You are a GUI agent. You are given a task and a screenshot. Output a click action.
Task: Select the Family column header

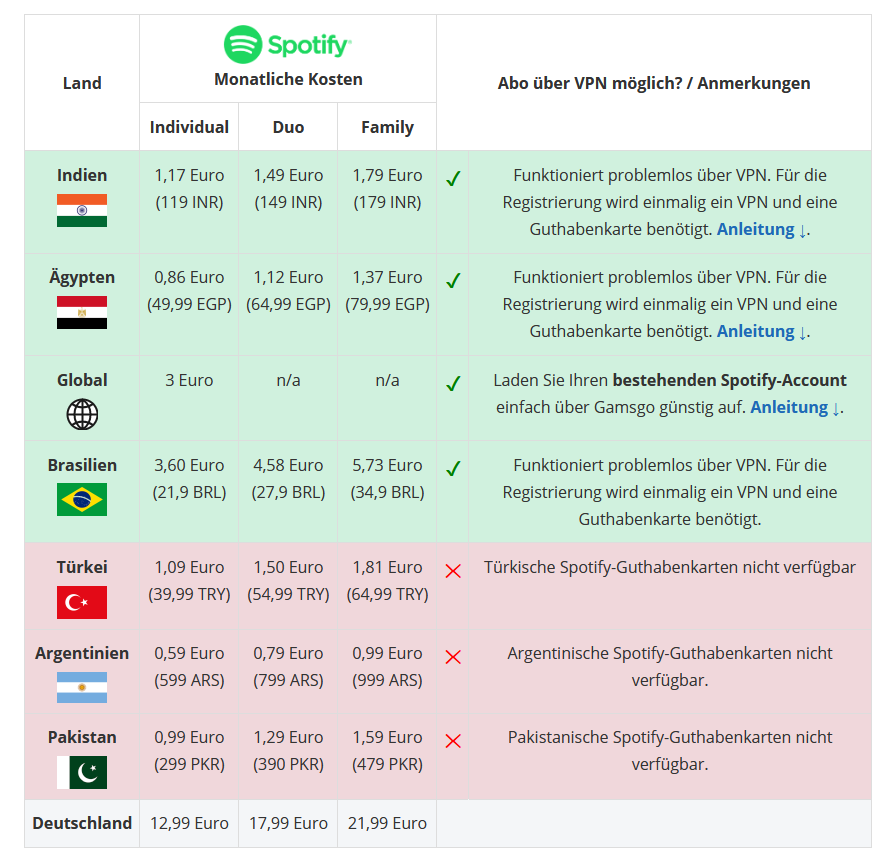coord(387,127)
